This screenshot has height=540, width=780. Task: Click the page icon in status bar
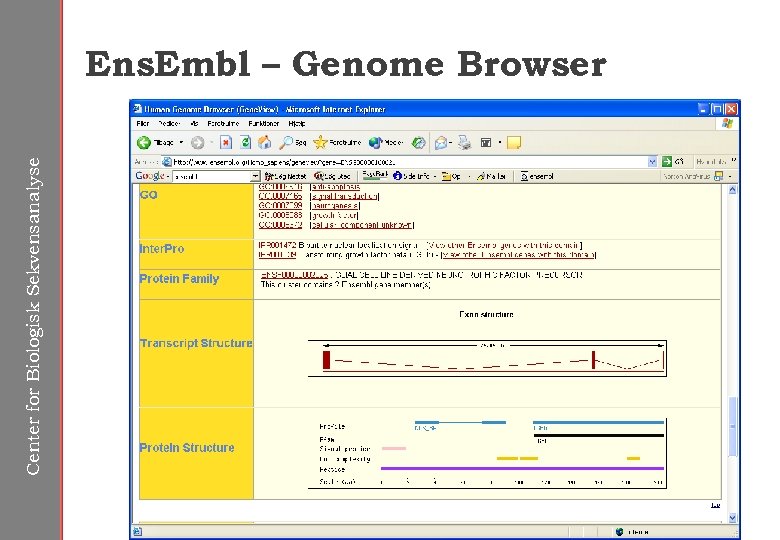pos(138,532)
